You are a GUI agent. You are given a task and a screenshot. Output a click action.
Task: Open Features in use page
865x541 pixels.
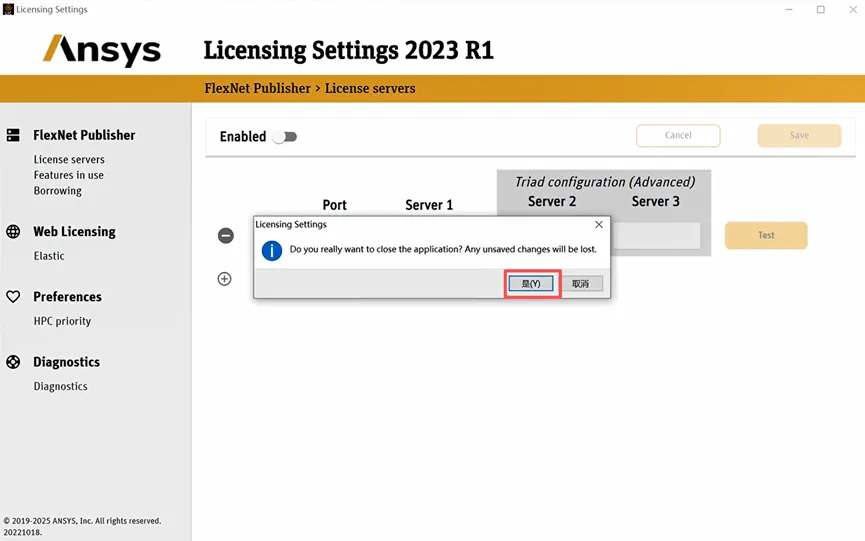[68, 175]
